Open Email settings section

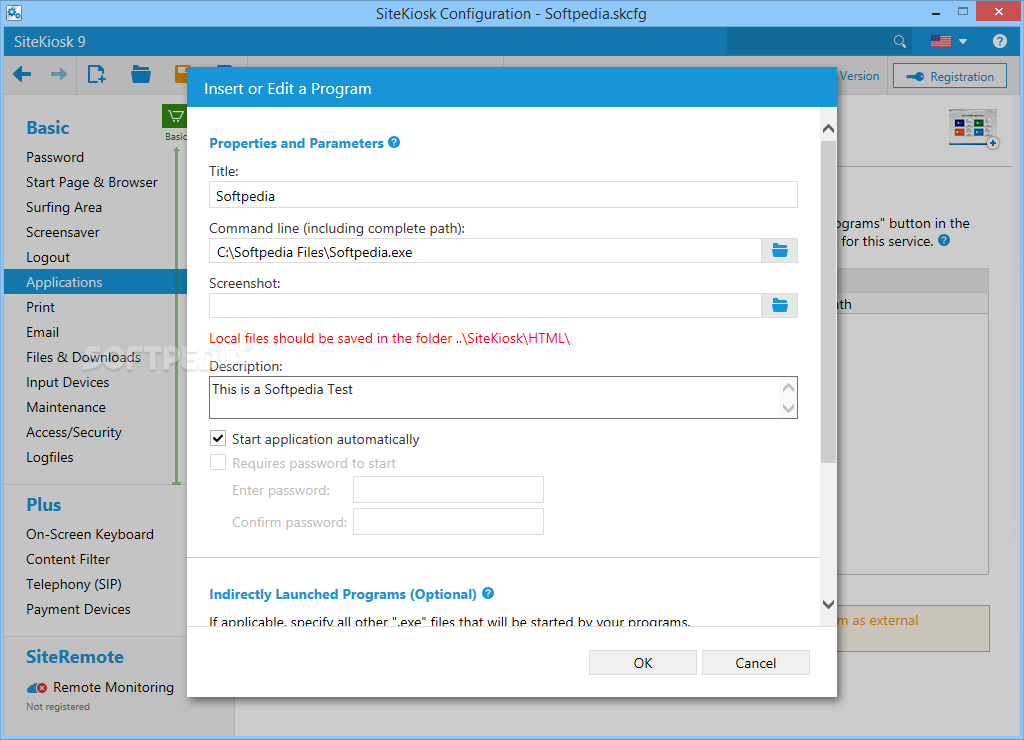coord(42,332)
